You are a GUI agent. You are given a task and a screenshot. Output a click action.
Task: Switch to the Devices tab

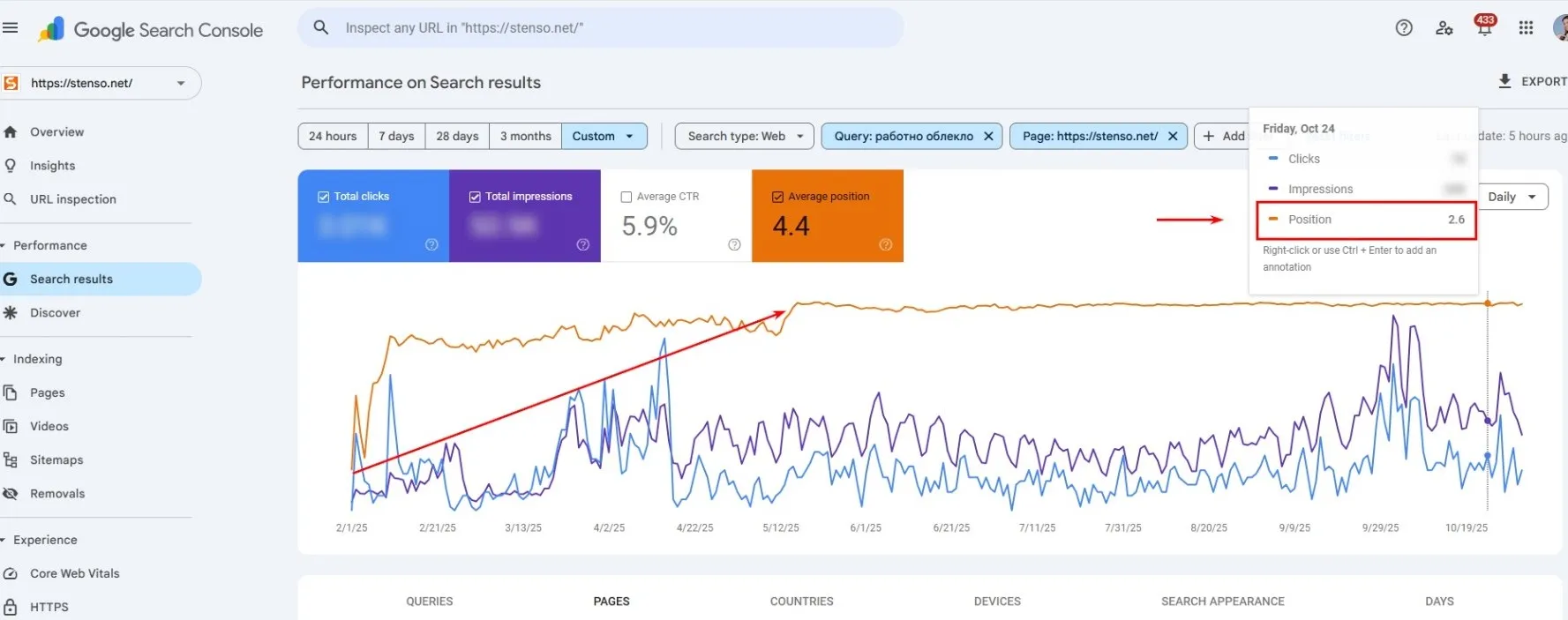point(997,601)
